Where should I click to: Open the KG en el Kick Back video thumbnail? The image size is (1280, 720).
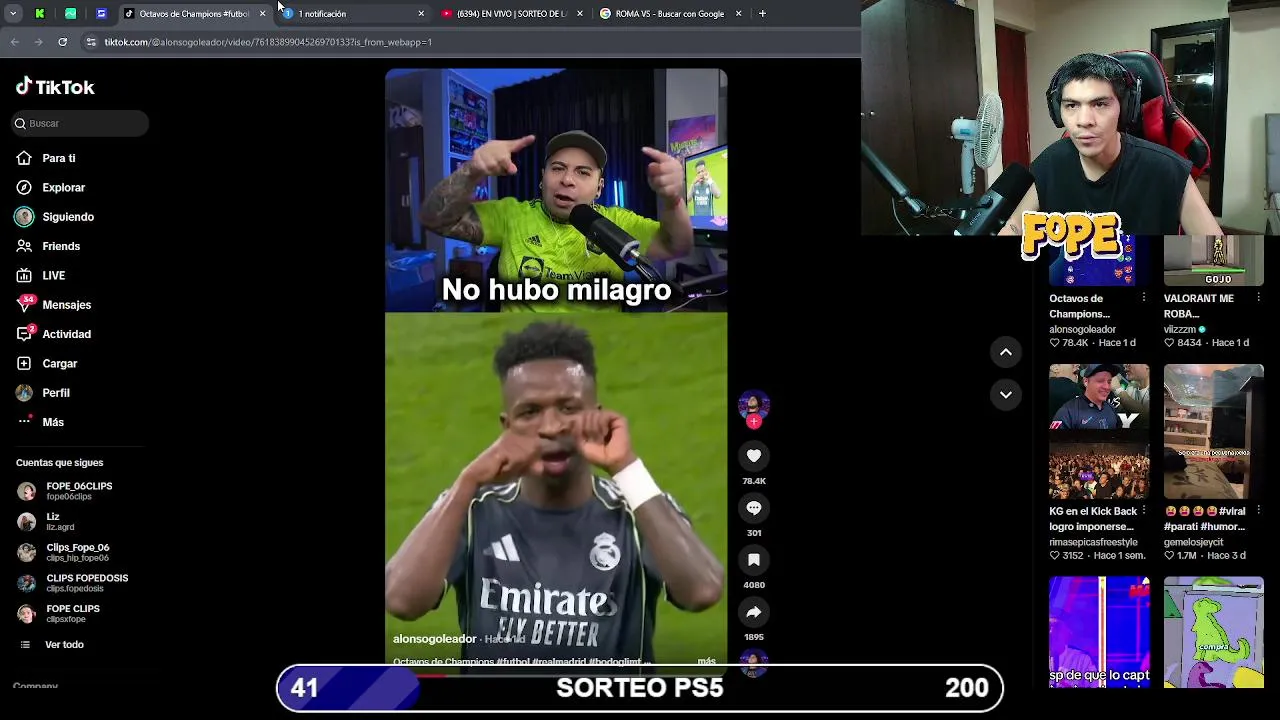(x=1099, y=431)
